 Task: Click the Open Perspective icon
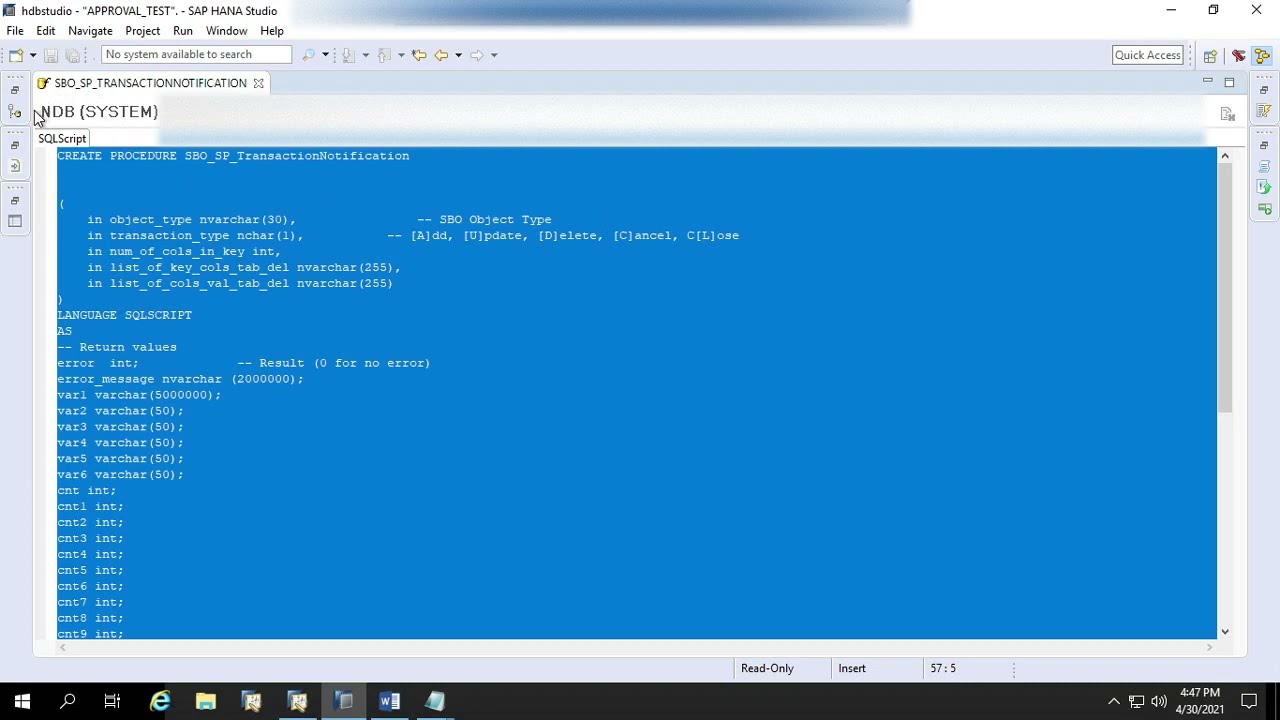coord(1210,56)
